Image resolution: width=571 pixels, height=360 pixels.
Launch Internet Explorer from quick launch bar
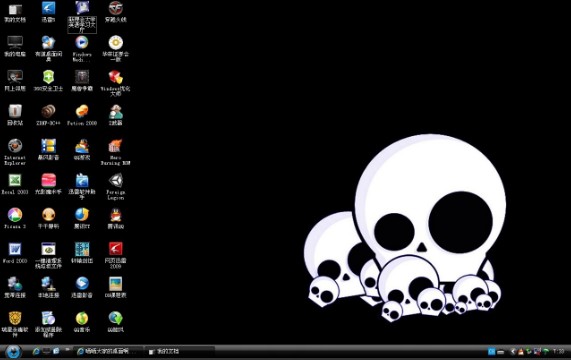click(x=36, y=351)
